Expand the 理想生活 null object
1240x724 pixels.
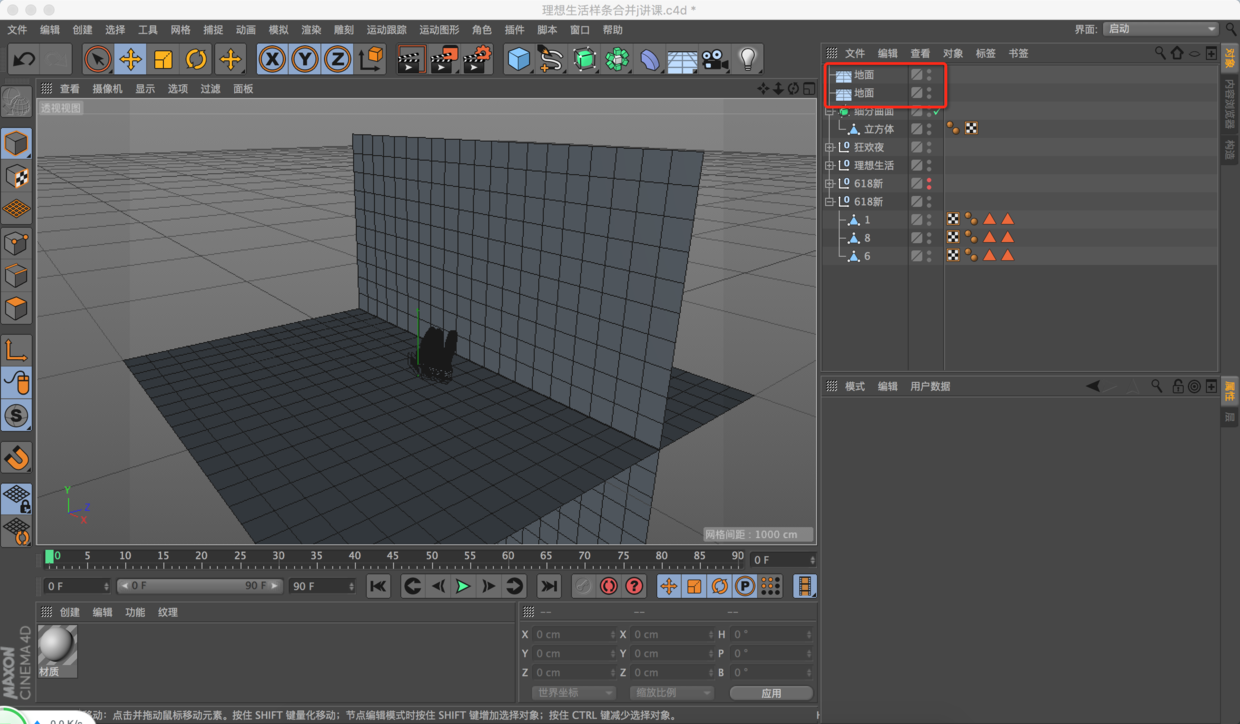point(829,165)
